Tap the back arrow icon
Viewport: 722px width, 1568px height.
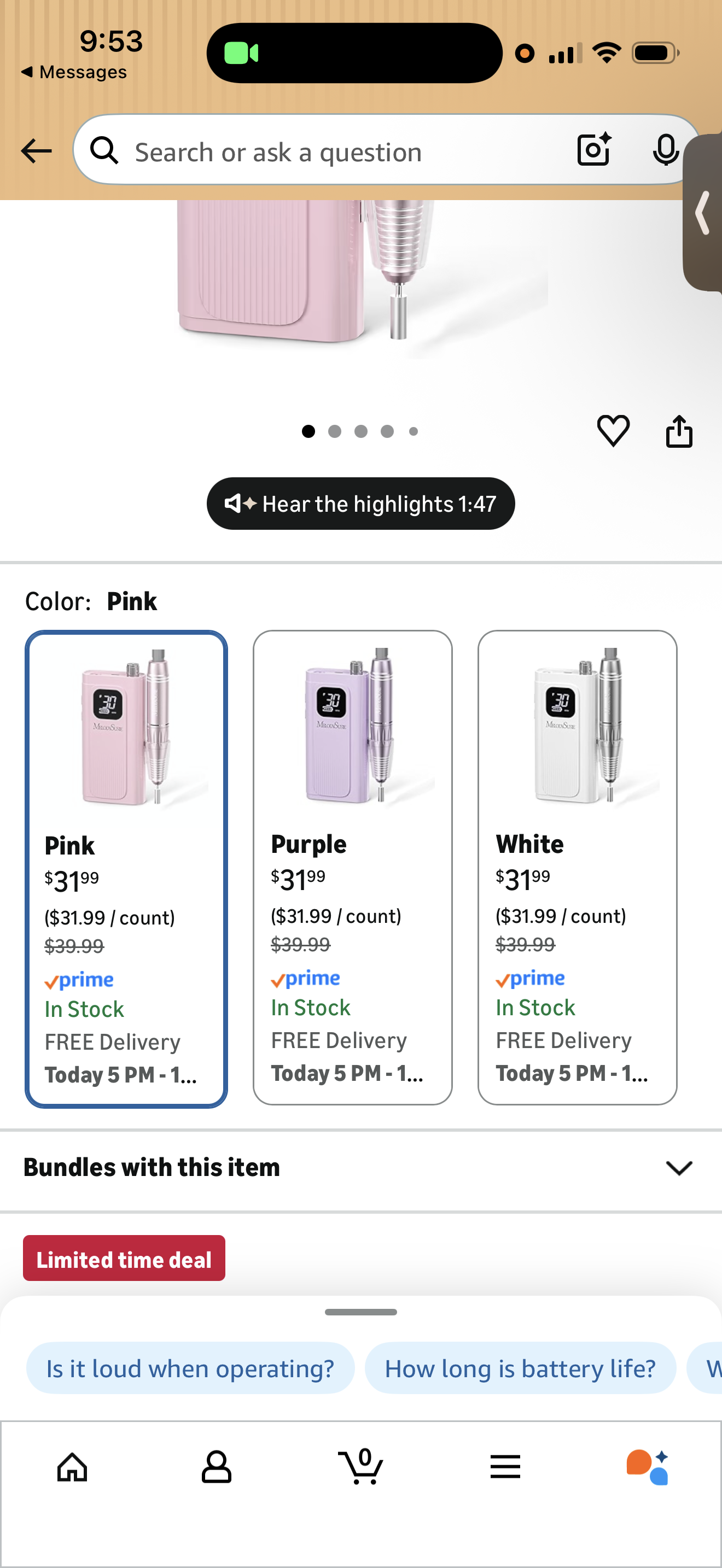[37, 151]
